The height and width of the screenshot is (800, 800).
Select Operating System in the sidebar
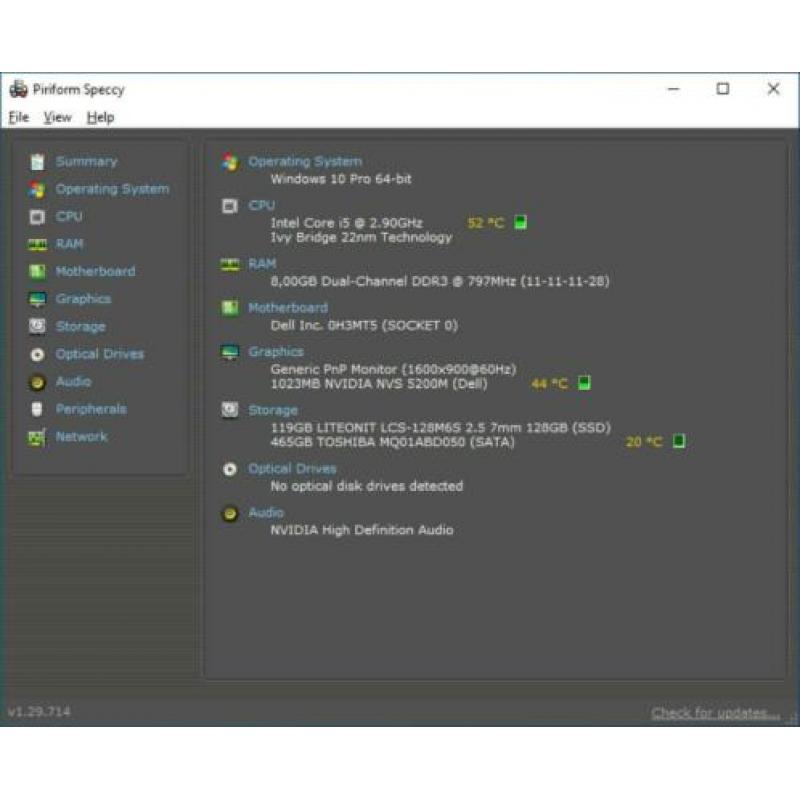[112, 189]
